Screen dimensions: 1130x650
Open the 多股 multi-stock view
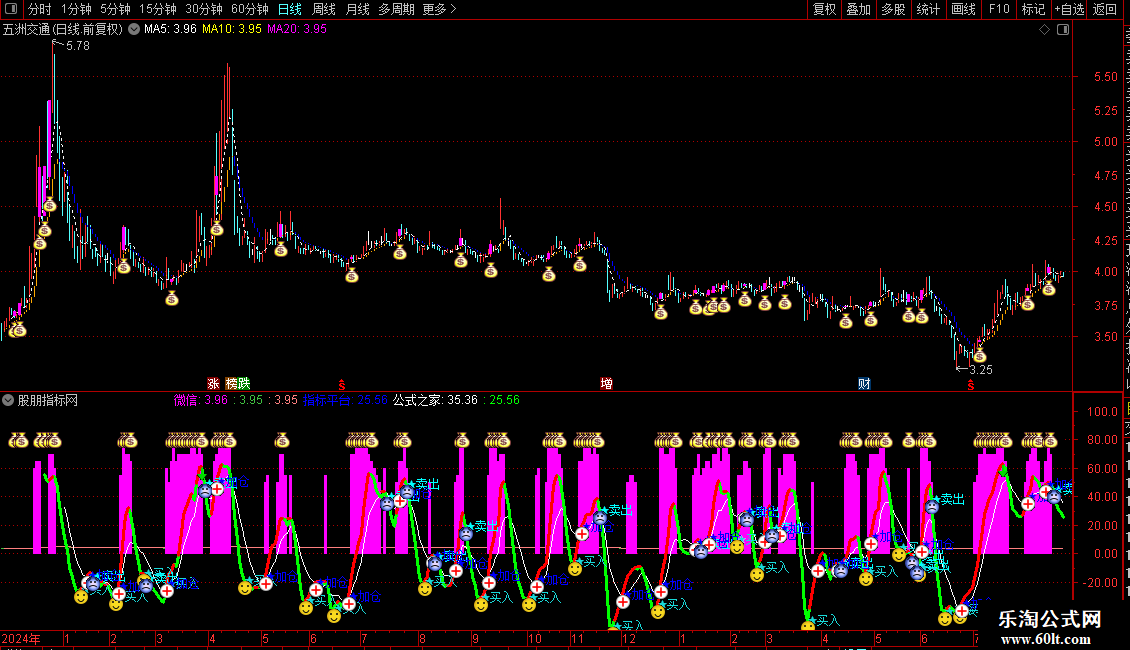click(x=893, y=9)
